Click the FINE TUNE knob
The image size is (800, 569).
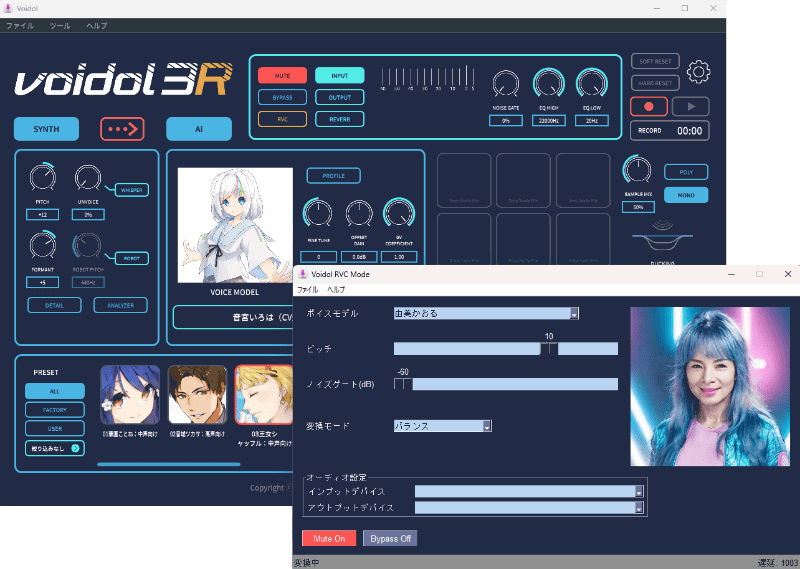click(x=318, y=213)
